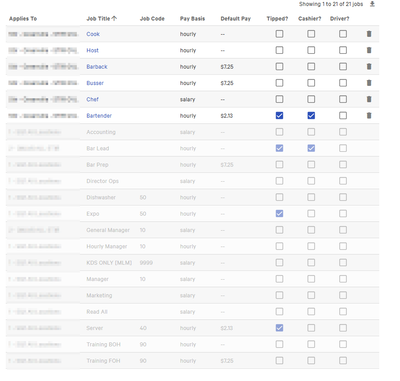The height and width of the screenshot is (381, 400).
Task: Uncheck Cashier checkbox for Bartender
Action: (x=311, y=115)
